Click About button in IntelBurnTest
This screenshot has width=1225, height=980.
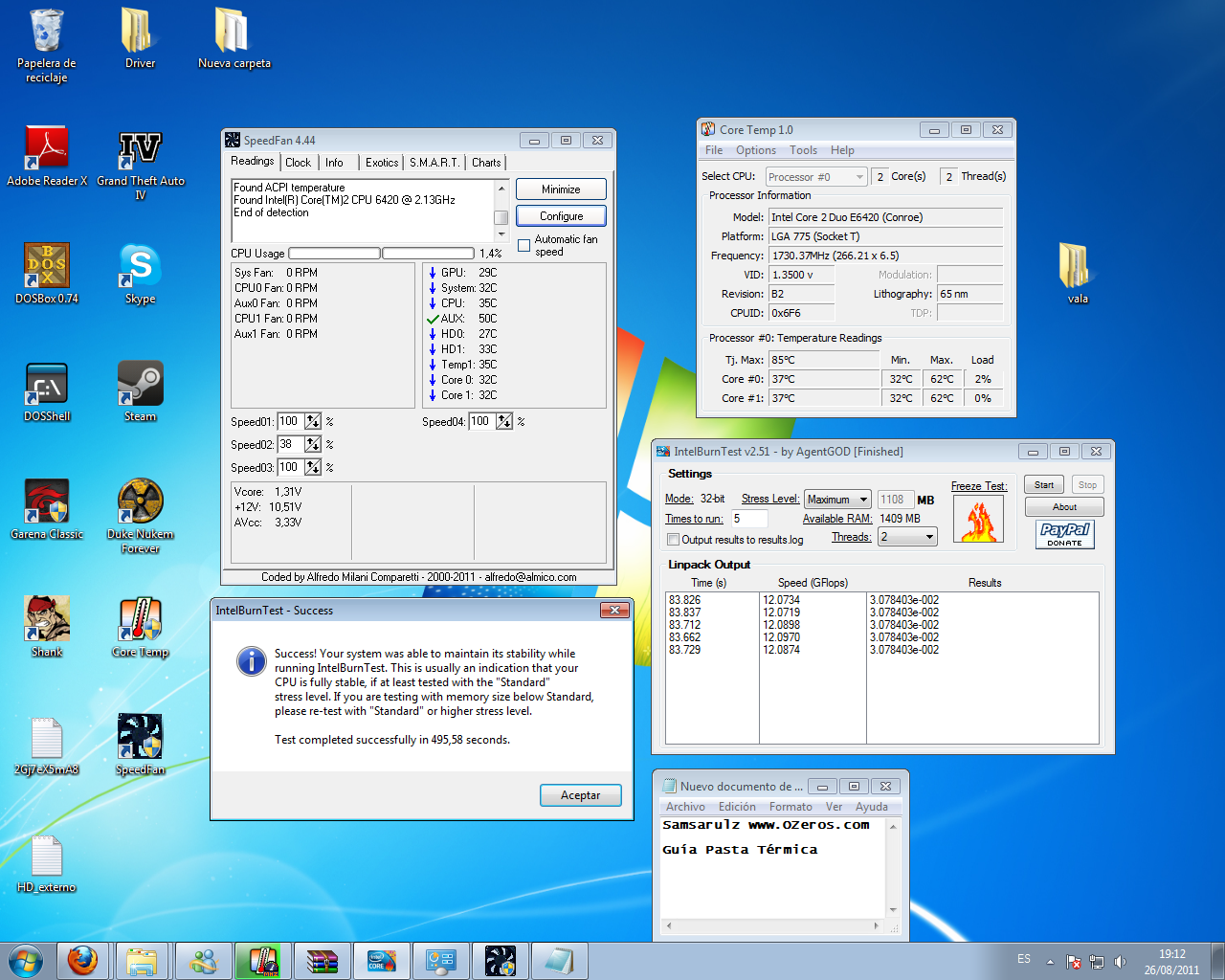coord(1064,507)
